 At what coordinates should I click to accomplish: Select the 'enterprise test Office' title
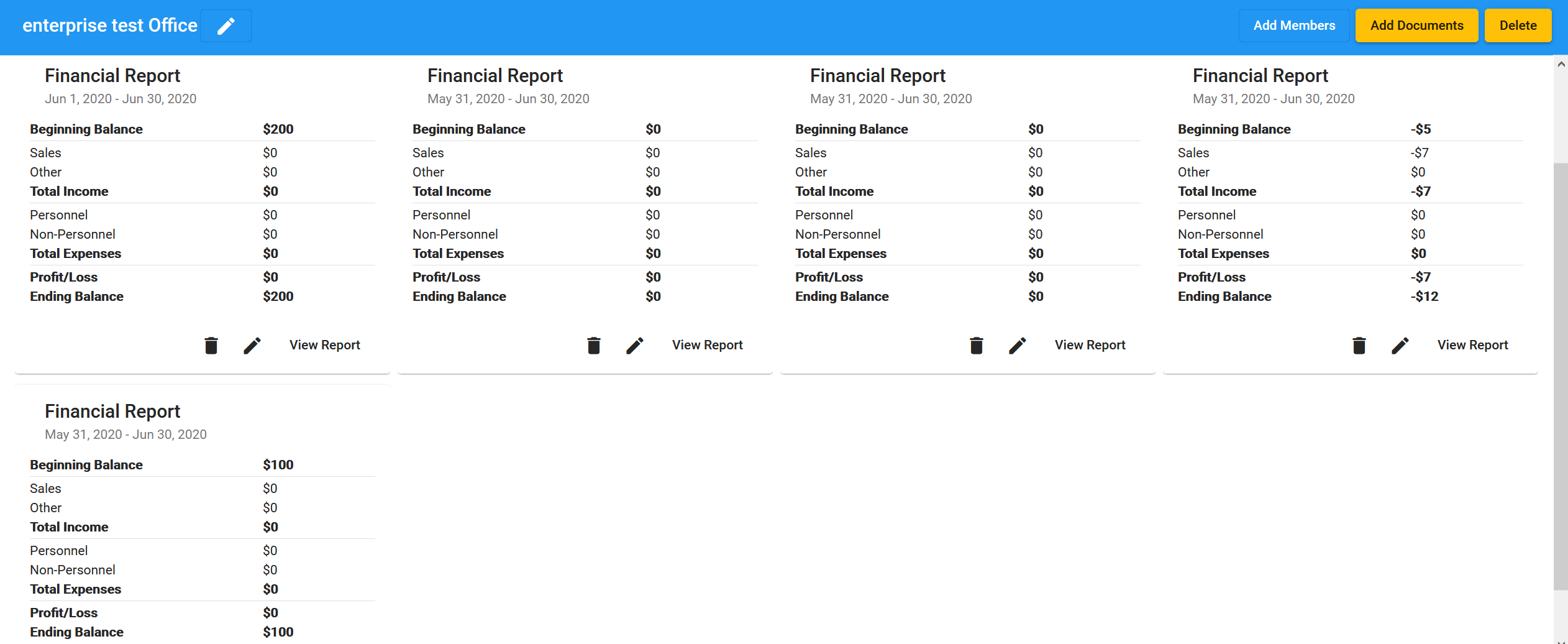(x=110, y=25)
